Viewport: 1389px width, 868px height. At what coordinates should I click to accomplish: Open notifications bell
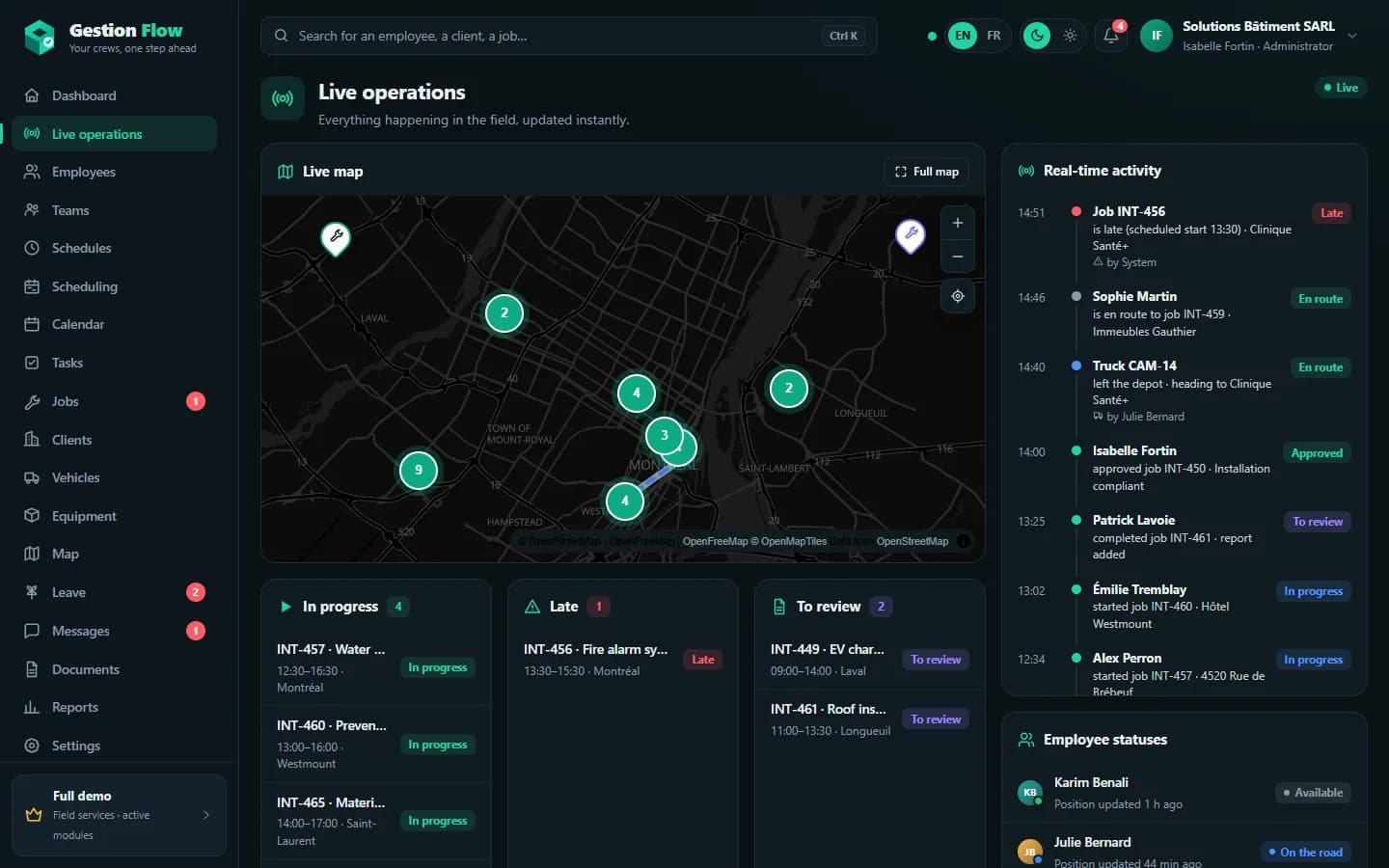pos(1111,36)
